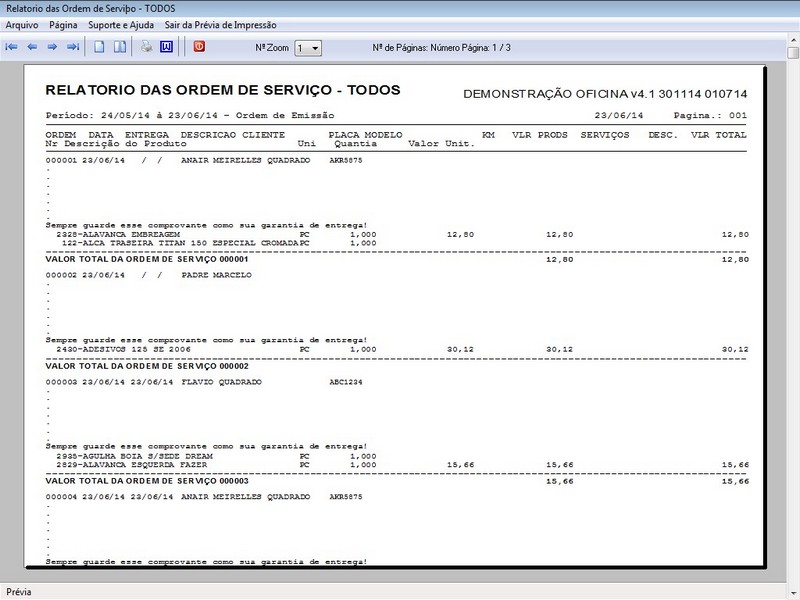Screen dimensions: 800x600
Task: Click the red exit preview icon
Action: tap(199, 46)
